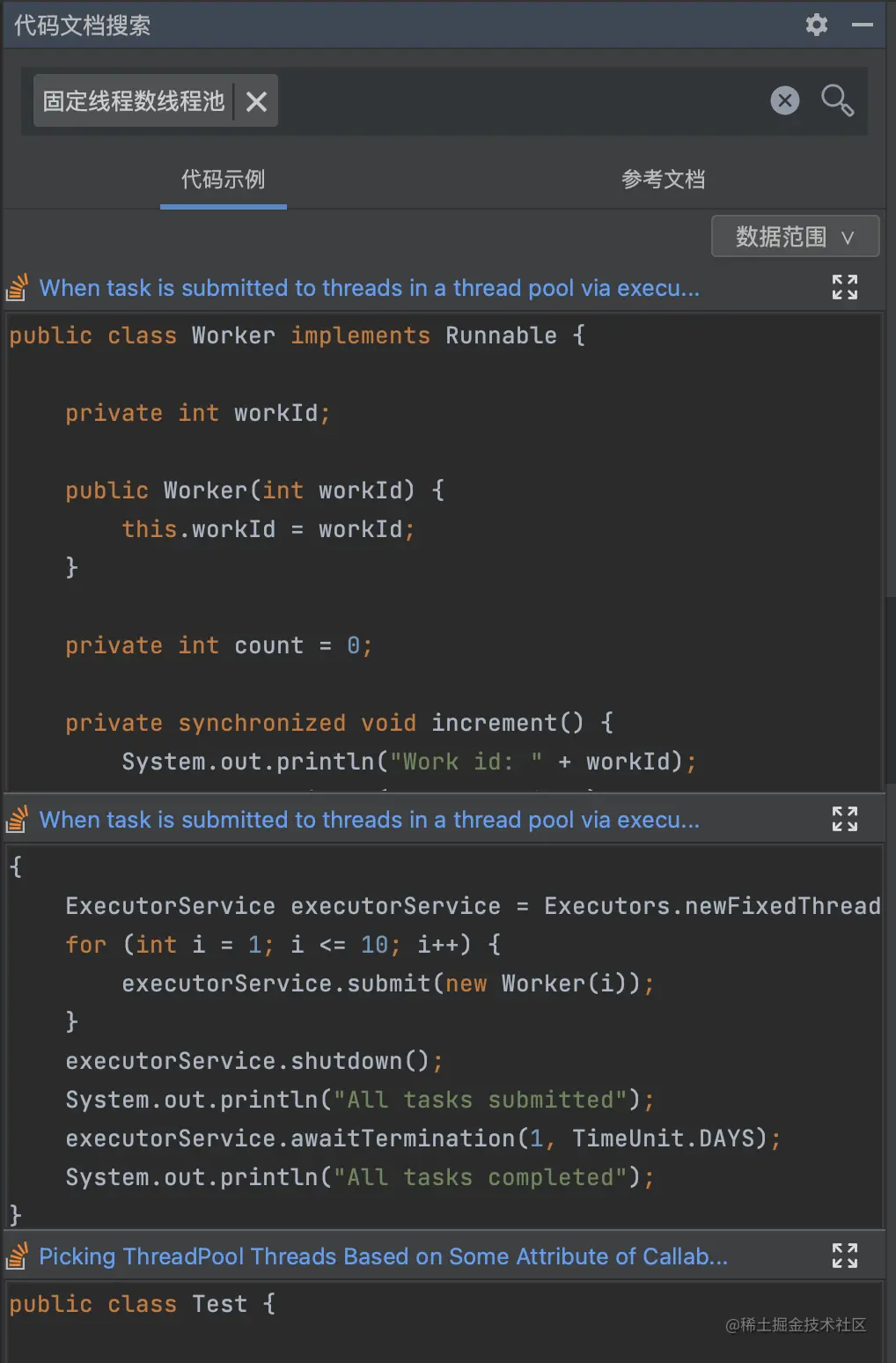Switch to the 参考文档 tab

(x=664, y=180)
